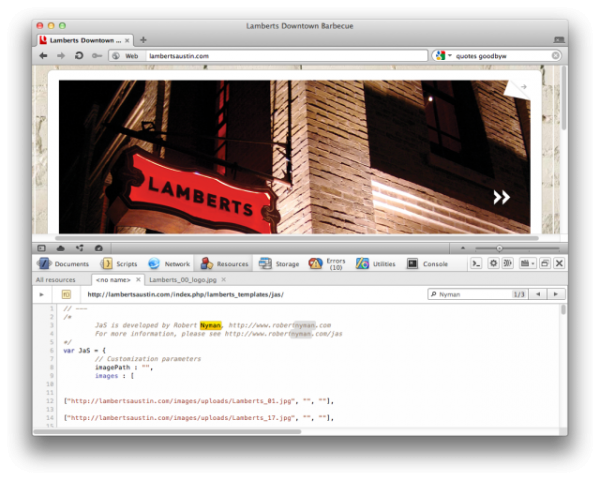Toggle the panel icon in status bar

point(41,248)
